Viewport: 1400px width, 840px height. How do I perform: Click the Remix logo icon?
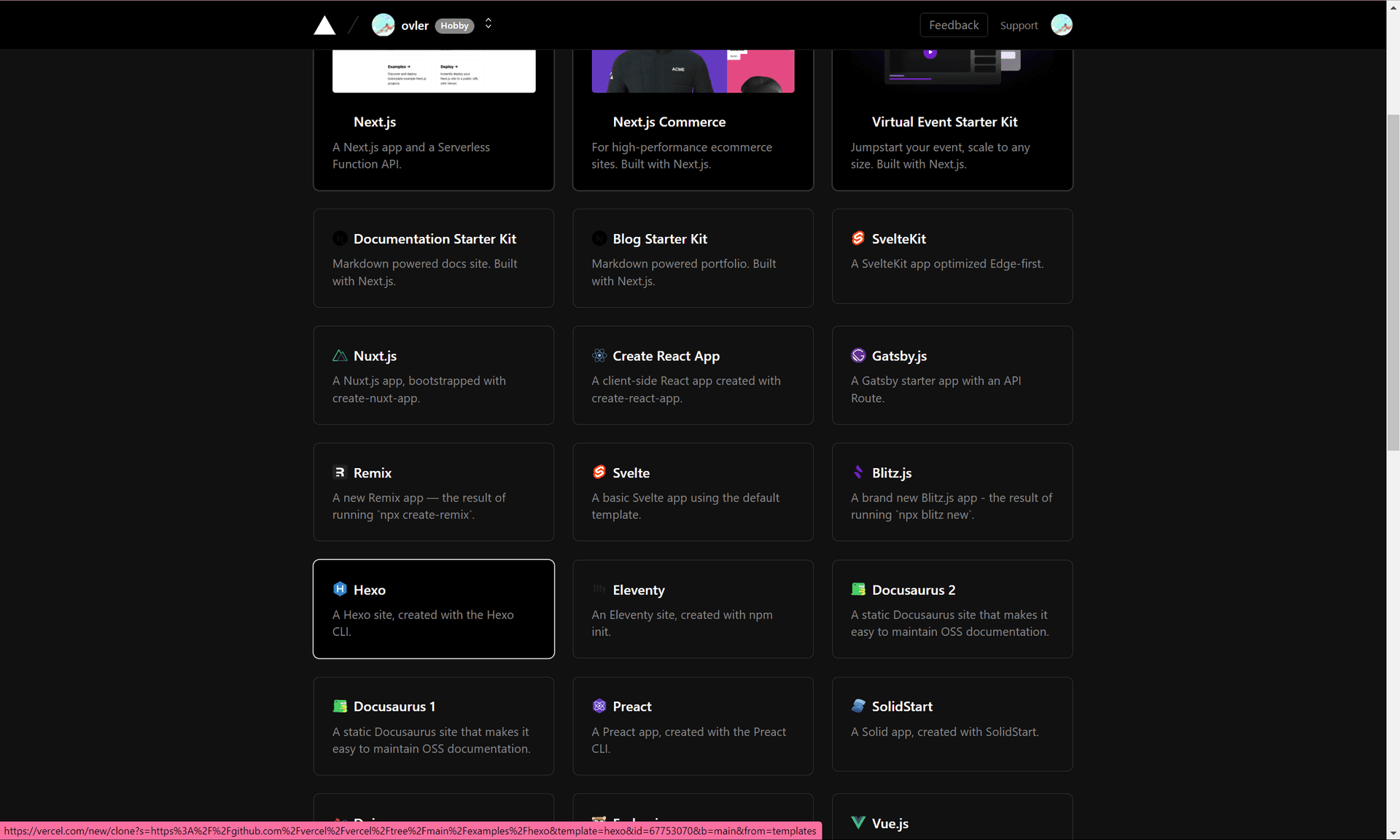(x=340, y=472)
